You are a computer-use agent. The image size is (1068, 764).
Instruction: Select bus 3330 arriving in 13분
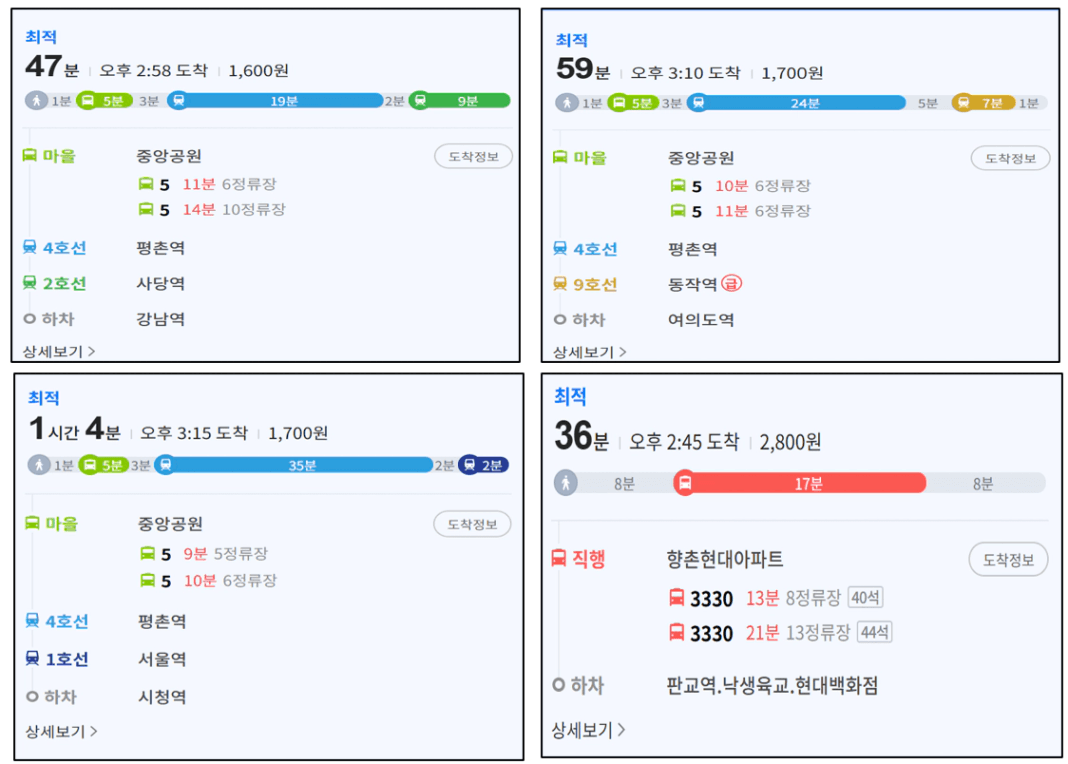pos(776,599)
